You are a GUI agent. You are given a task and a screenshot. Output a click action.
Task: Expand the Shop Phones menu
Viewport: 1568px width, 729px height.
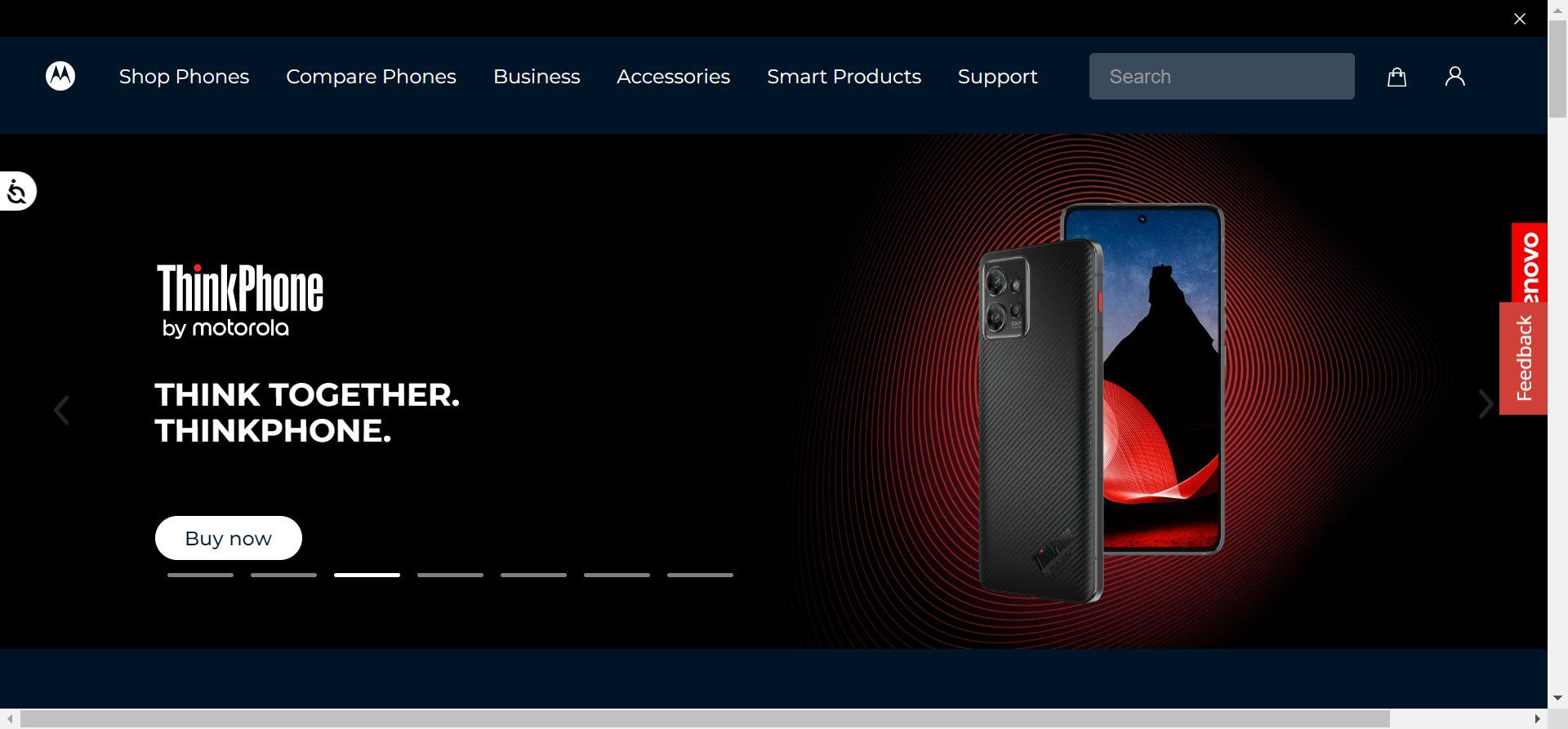click(x=184, y=77)
